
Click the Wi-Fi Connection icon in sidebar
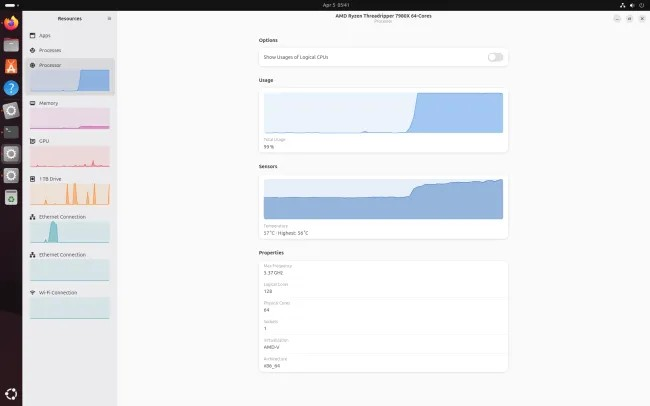tap(33, 292)
